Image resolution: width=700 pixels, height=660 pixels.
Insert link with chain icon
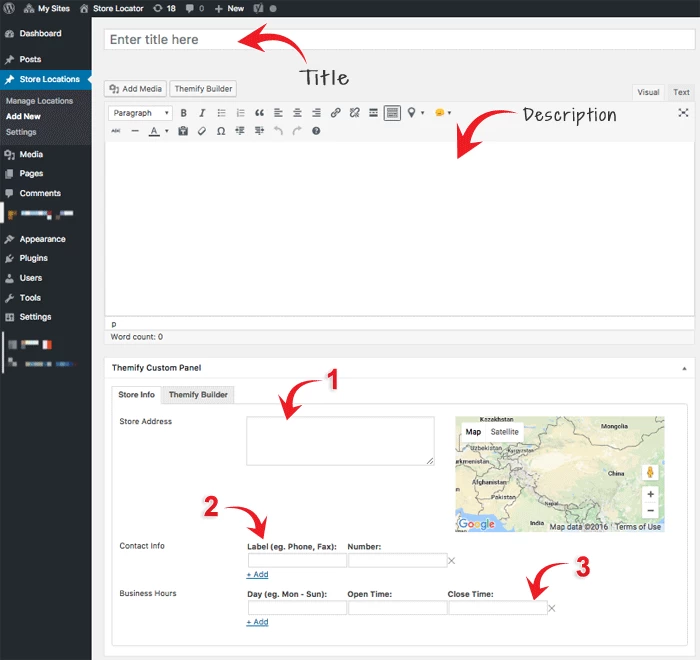click(x=335, y=113)
